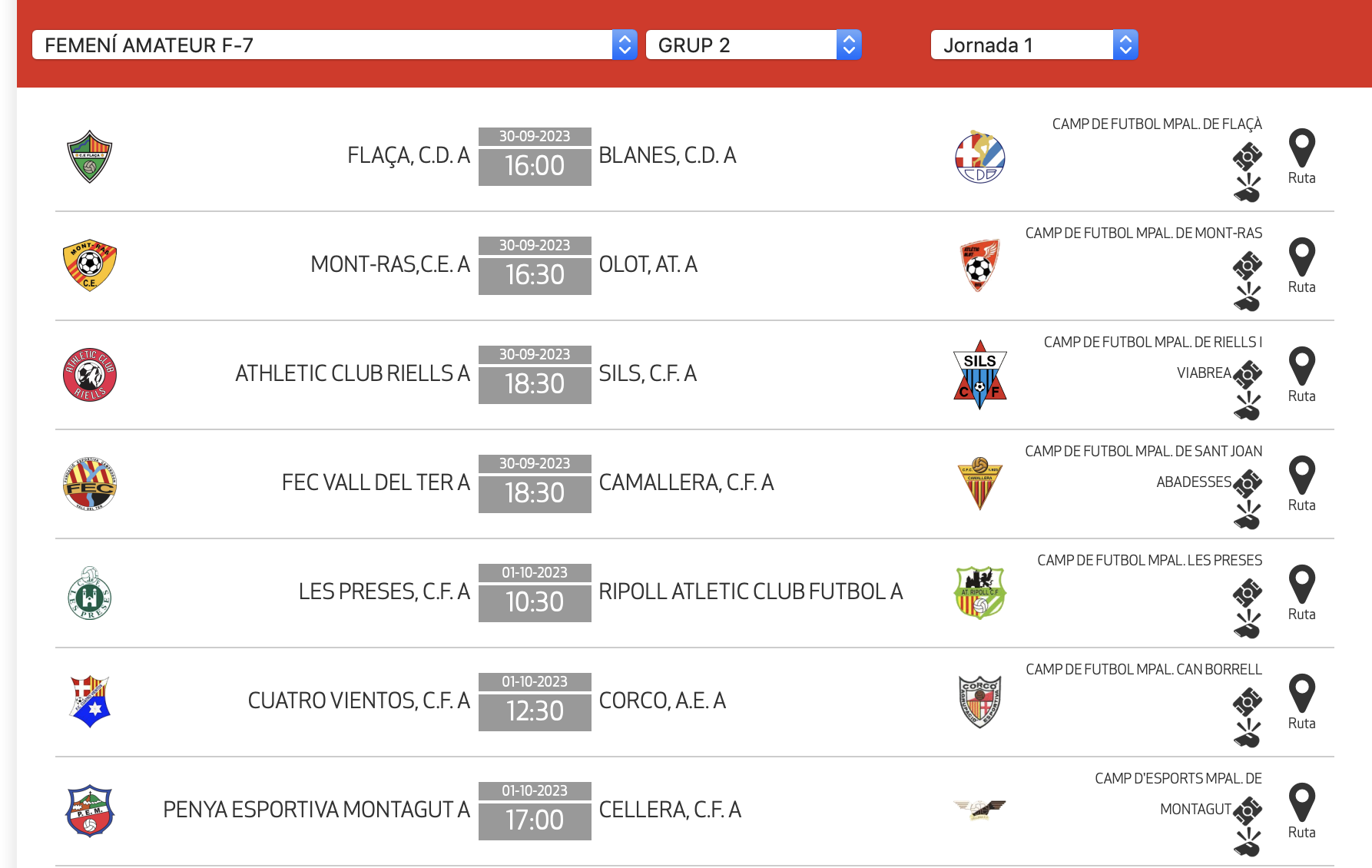Click the referee whistle icon for the Riells match
Viewport: 1372px width, 868px height.
[x=1248, y=406]
